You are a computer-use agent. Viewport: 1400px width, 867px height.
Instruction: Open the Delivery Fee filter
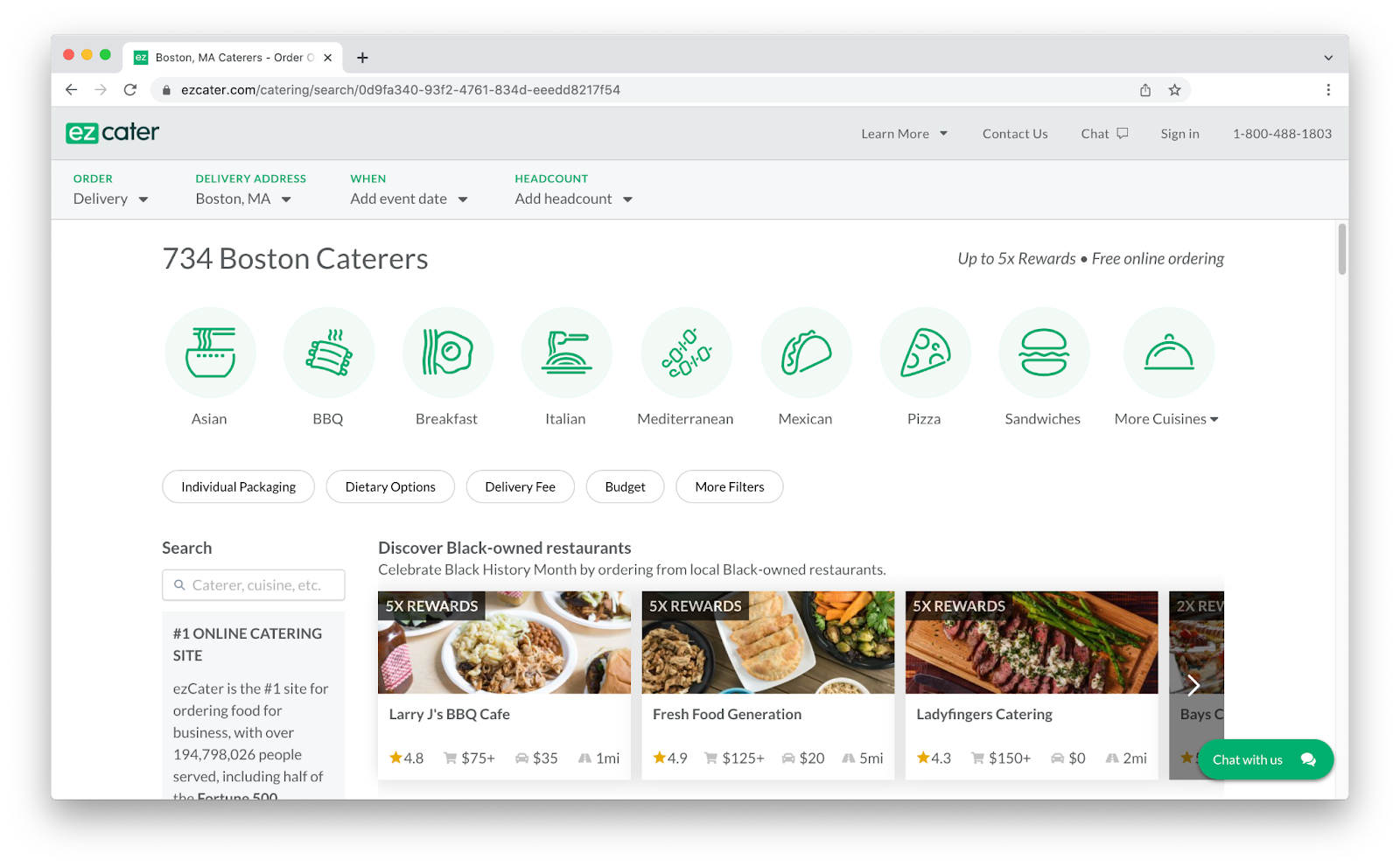(x=521, y=486)
